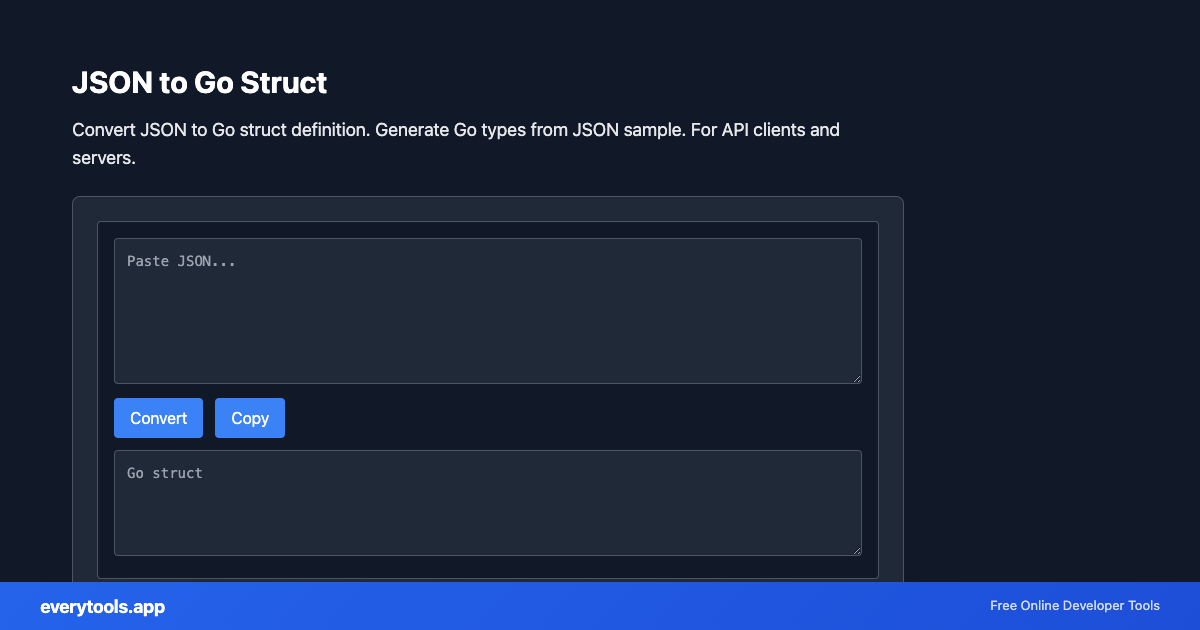Click the Copy button
This screenshot has height=630, width=1200.
point(249,417)
